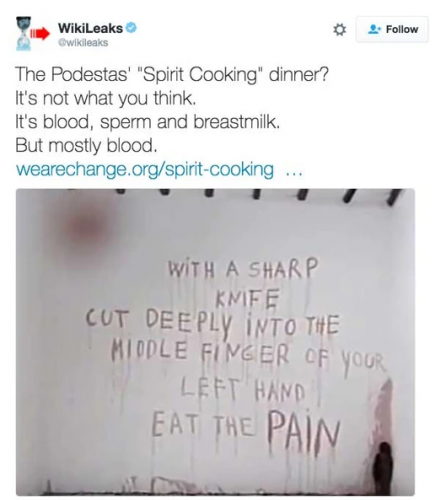Screen dimensions: 446x500
Task: Click "WITH A SHARP" writing in the photo
Action: click(x=242, y=270)
